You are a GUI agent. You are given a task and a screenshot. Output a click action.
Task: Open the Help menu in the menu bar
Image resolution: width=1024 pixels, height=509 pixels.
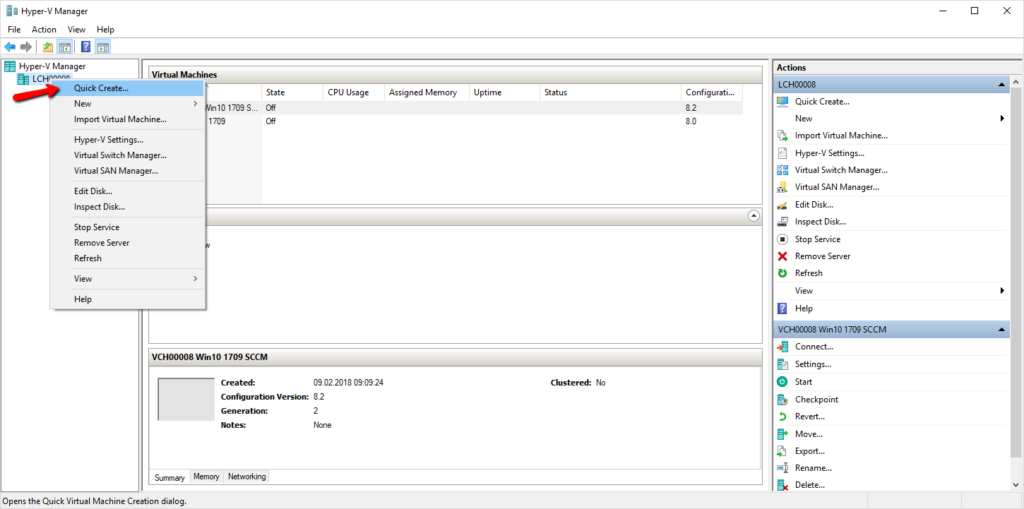[105, 29]
